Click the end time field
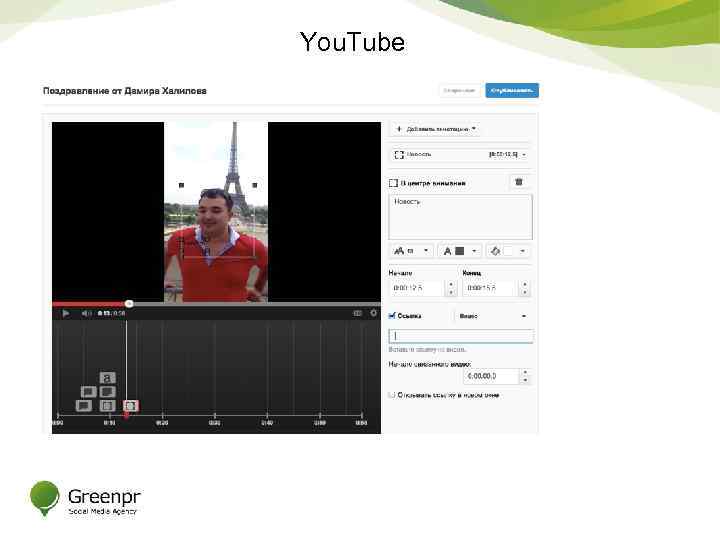 (491, 288)
